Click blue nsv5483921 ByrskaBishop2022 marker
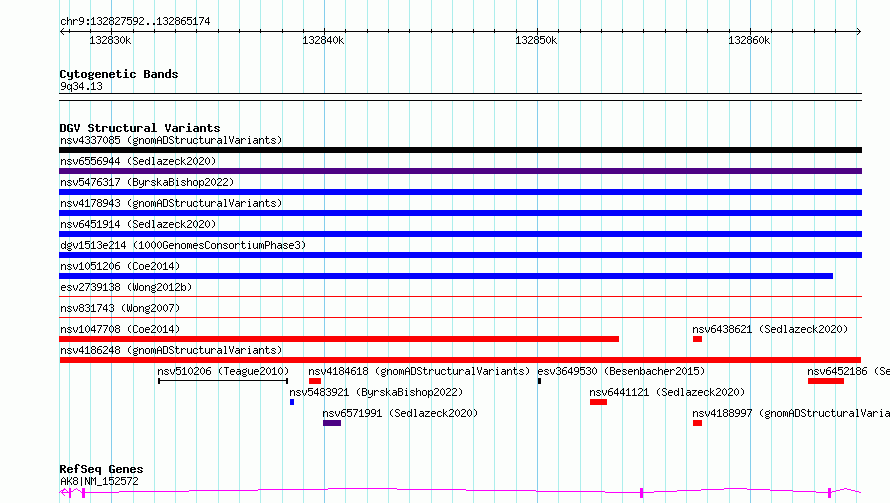 [x=292, y=402]
